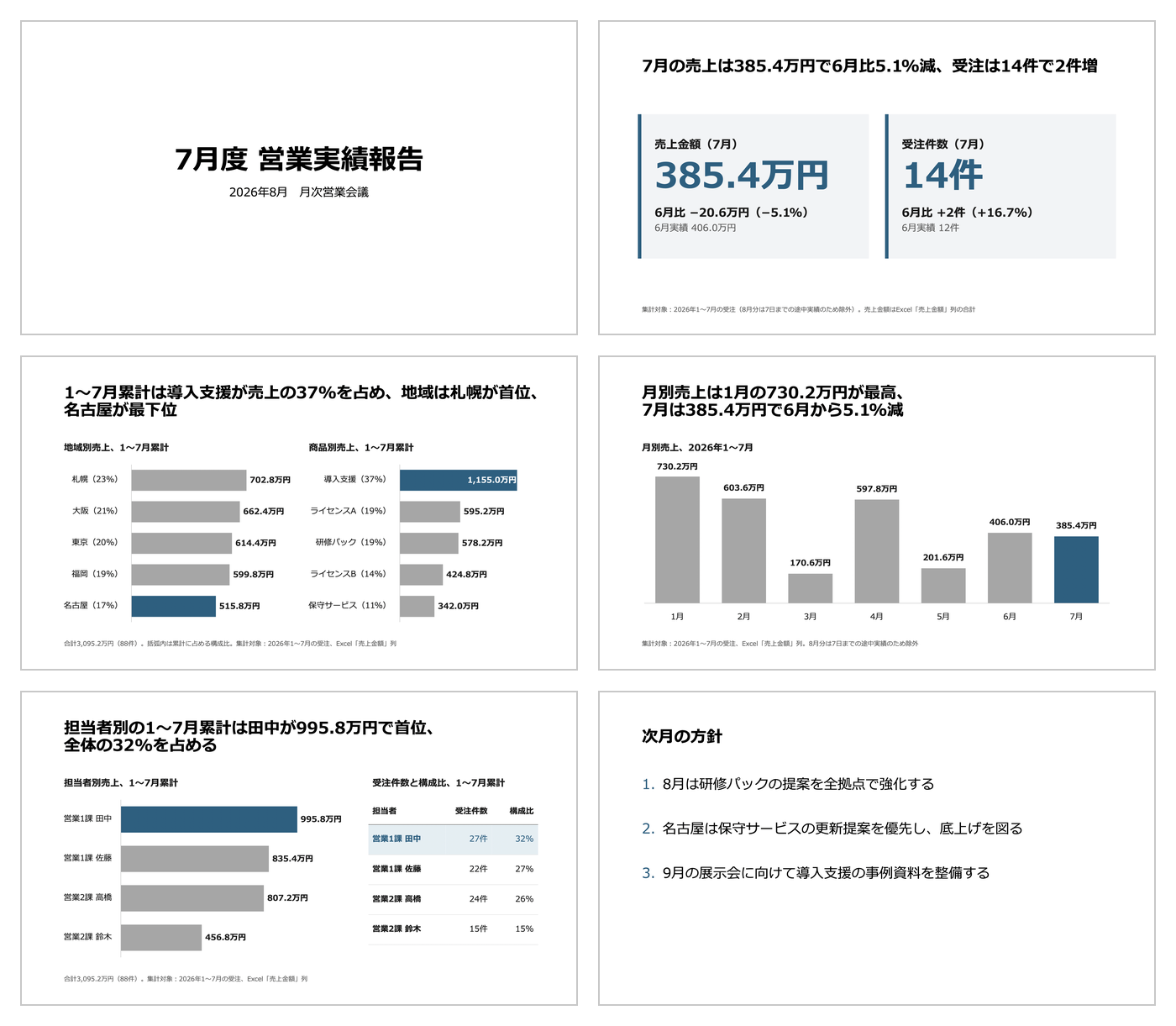Click the "26%" cell in 高橋 row
This screenshot has height=1026, width=1176.
pos(524,899)
